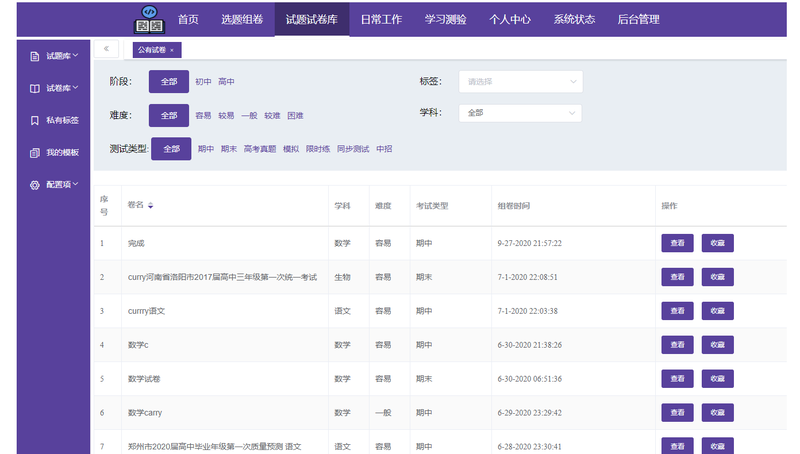Click 查看 for 数学试卷
The width and height of the screenshot is (800, 454).
[x=678, y=379]
